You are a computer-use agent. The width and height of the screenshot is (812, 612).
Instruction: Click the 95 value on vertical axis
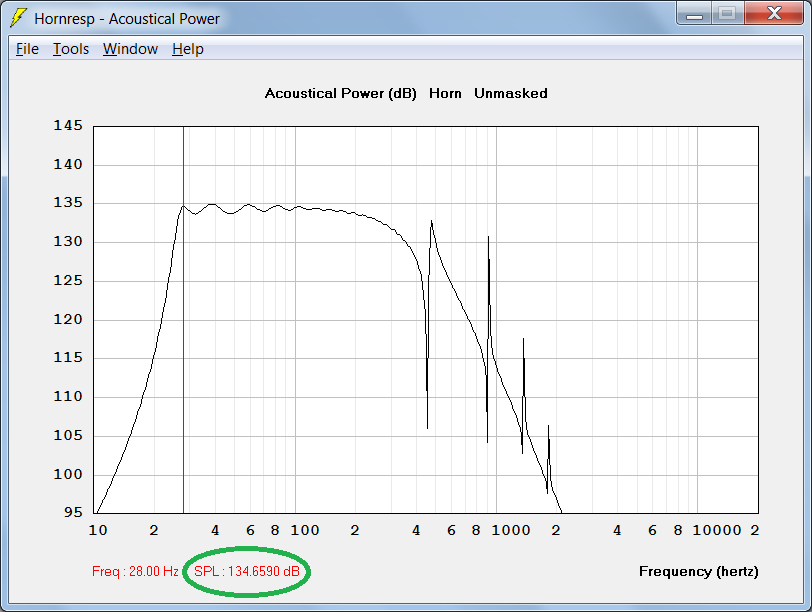point(73,513)
